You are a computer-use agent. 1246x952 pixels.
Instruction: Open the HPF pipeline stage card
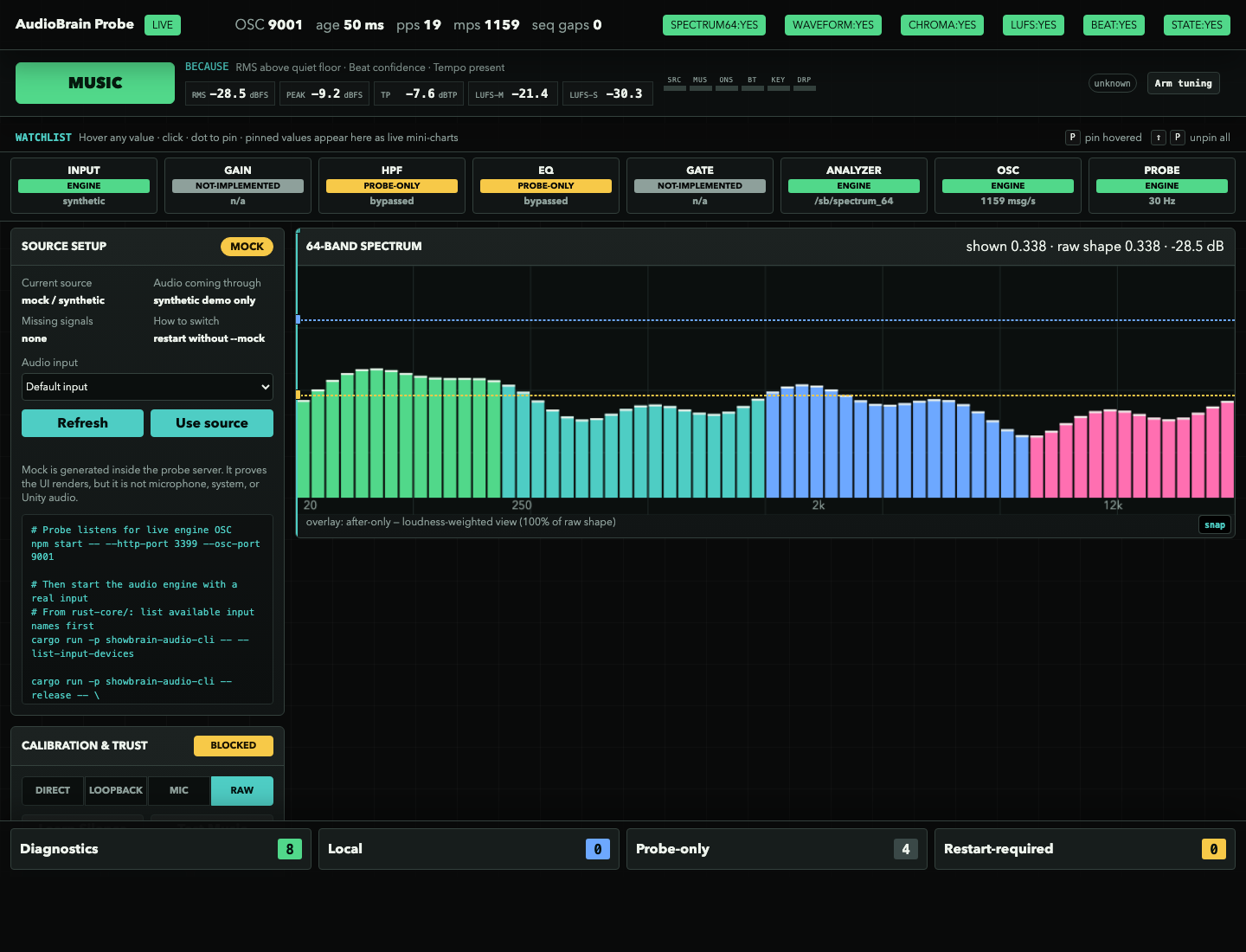392,185
